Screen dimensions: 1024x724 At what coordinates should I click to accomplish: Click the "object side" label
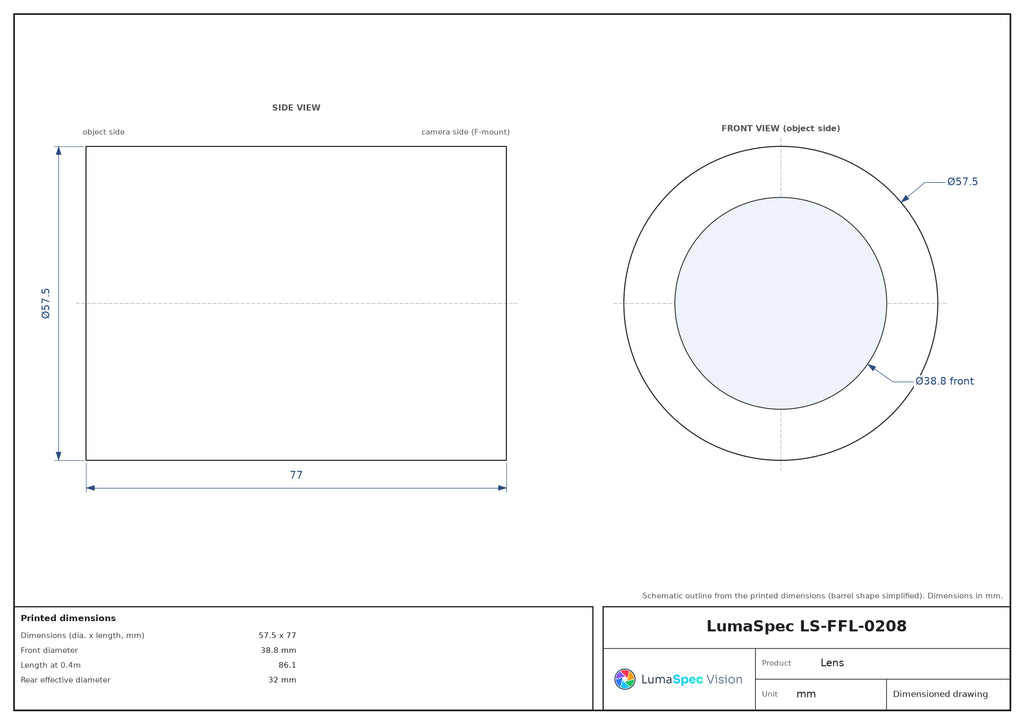click(103, 132)
